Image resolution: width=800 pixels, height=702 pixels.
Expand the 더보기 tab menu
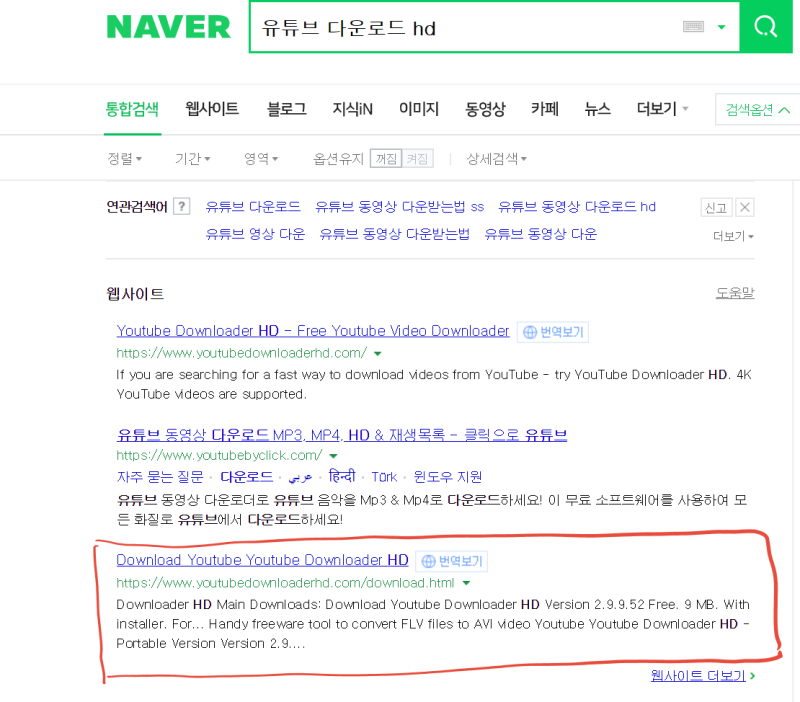[x=662, y=109]
